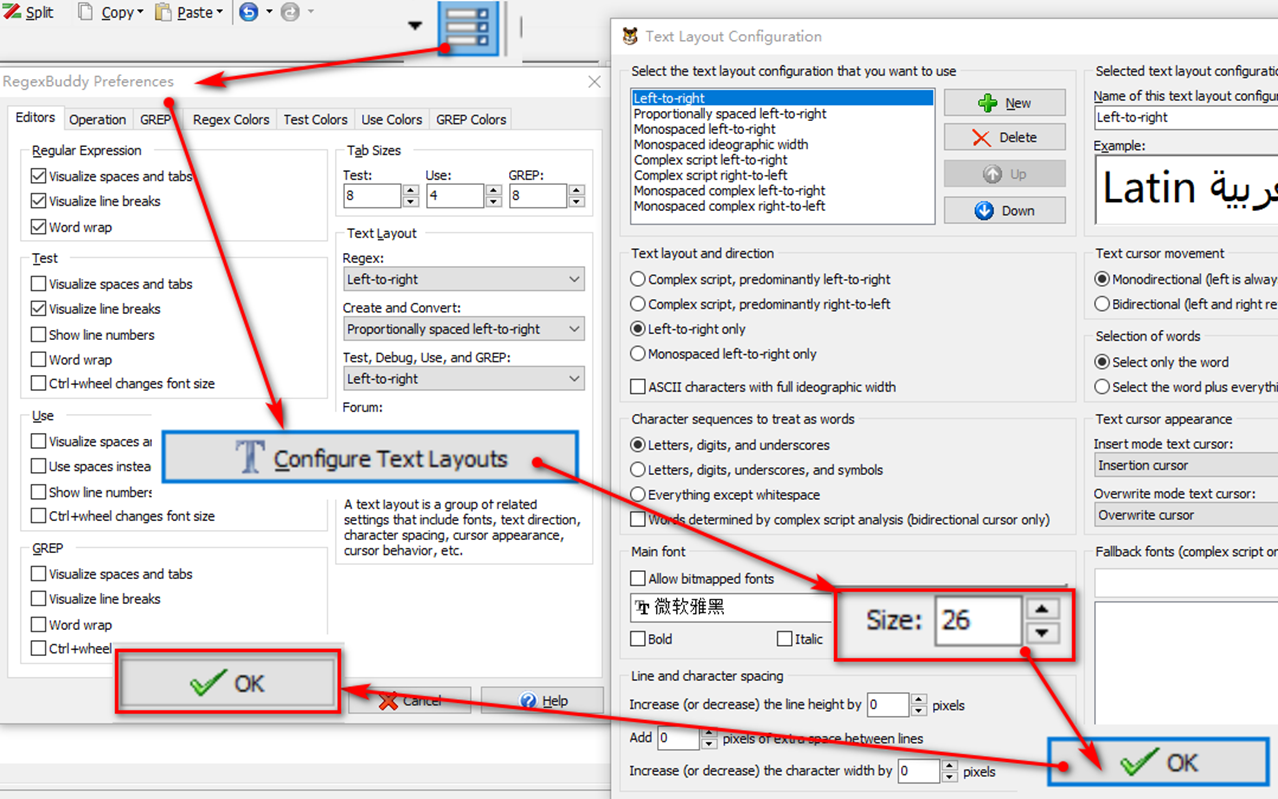The image size is (1278, 799).
Task: Enable Test Word wrap checkbox
Action: pyautogui.click(x=38, y=360)
